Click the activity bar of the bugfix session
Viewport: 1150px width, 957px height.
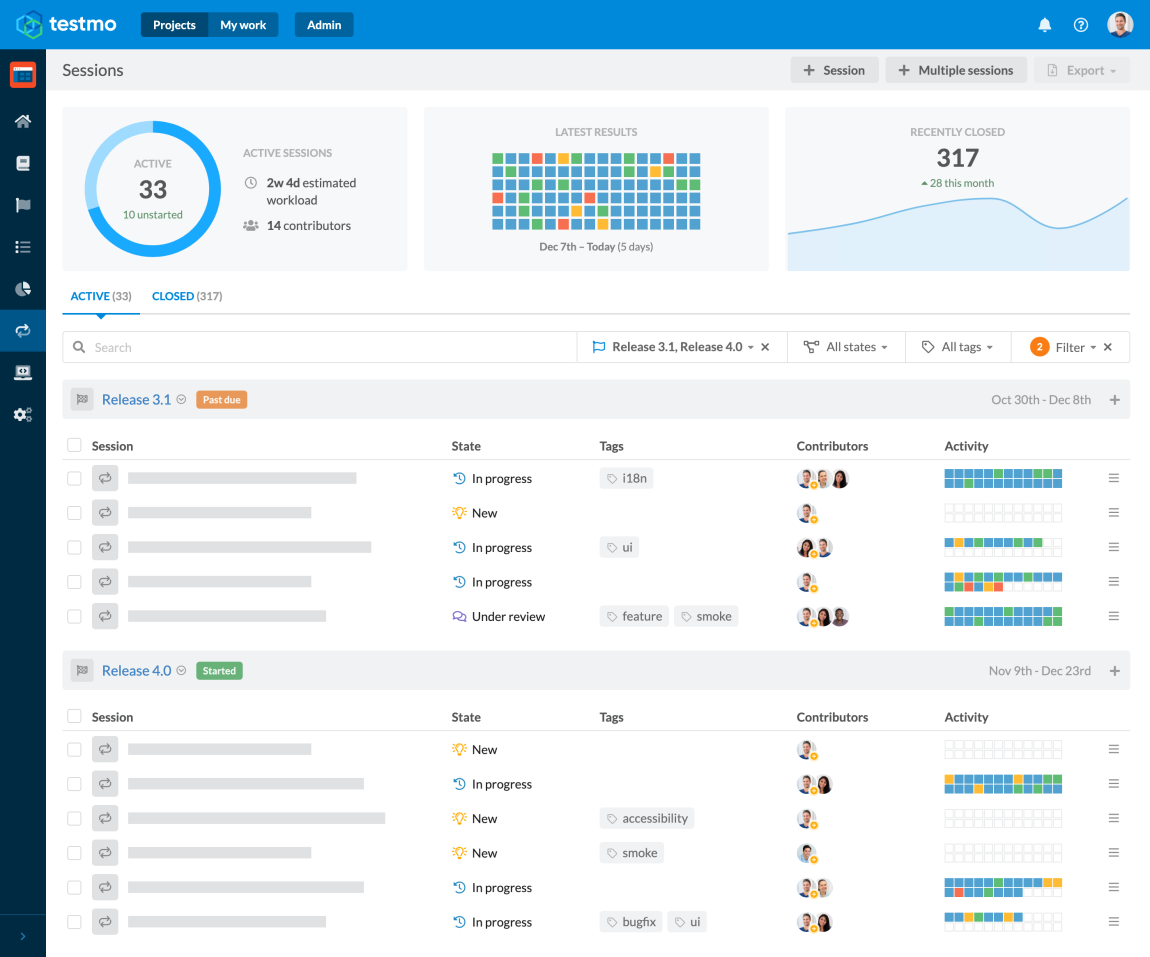[1003, 922]
